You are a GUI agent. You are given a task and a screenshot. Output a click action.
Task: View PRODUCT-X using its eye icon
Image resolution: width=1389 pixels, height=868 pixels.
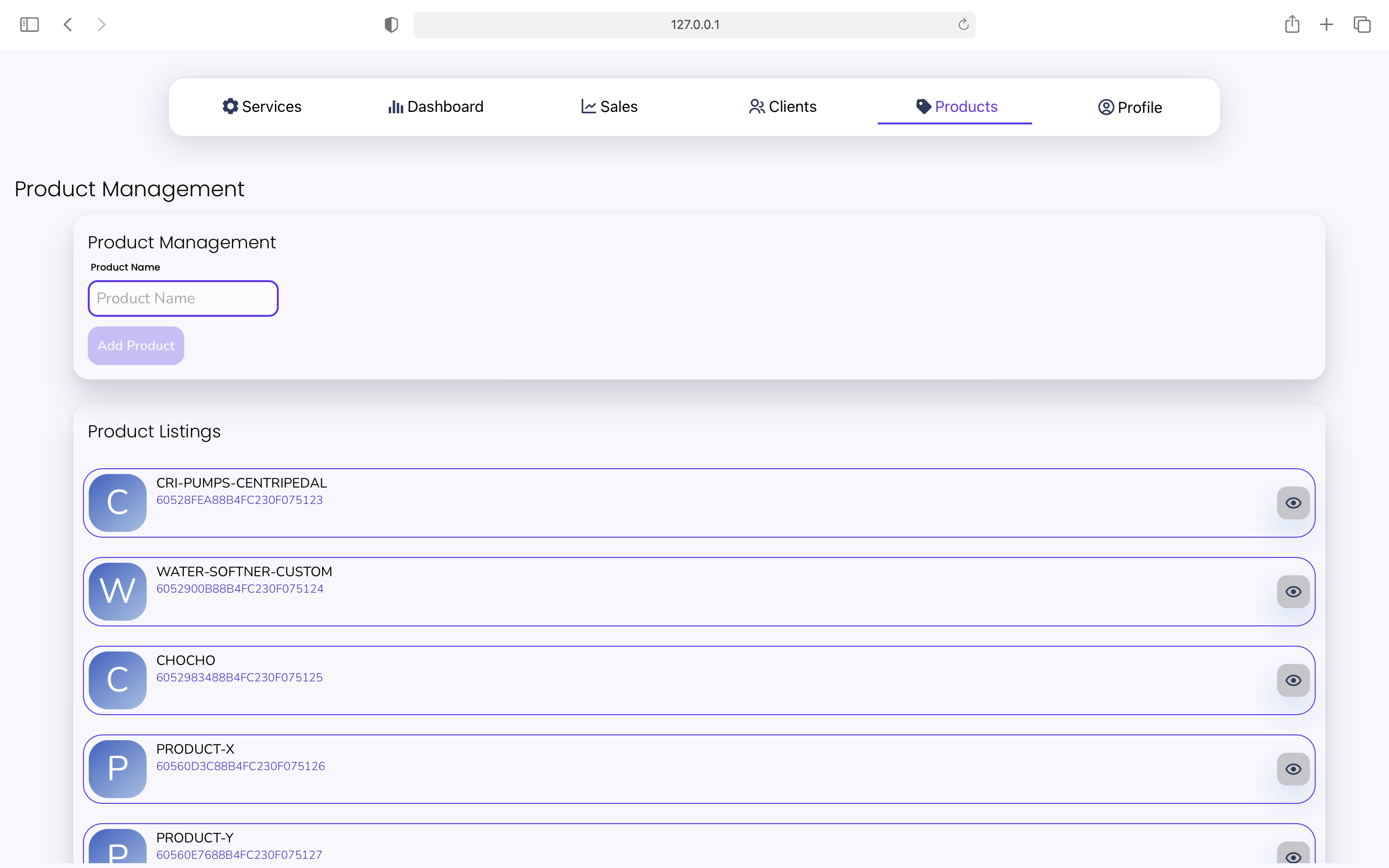[1293, 769]
